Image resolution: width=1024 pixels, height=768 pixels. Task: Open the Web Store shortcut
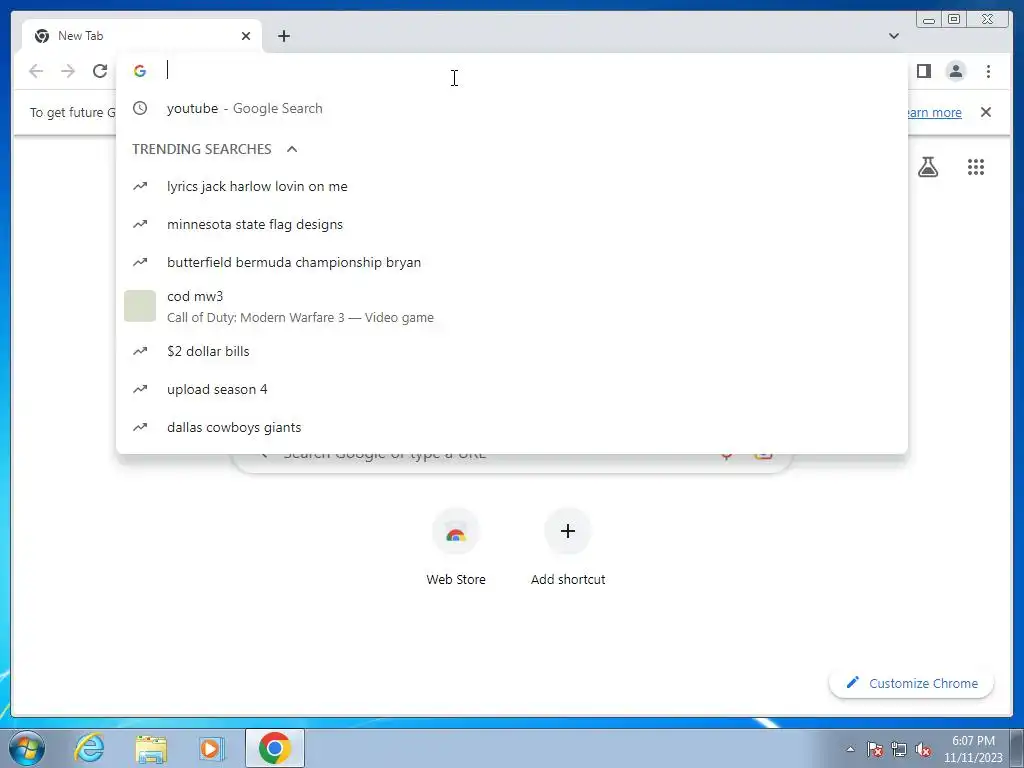coord(456,547)
